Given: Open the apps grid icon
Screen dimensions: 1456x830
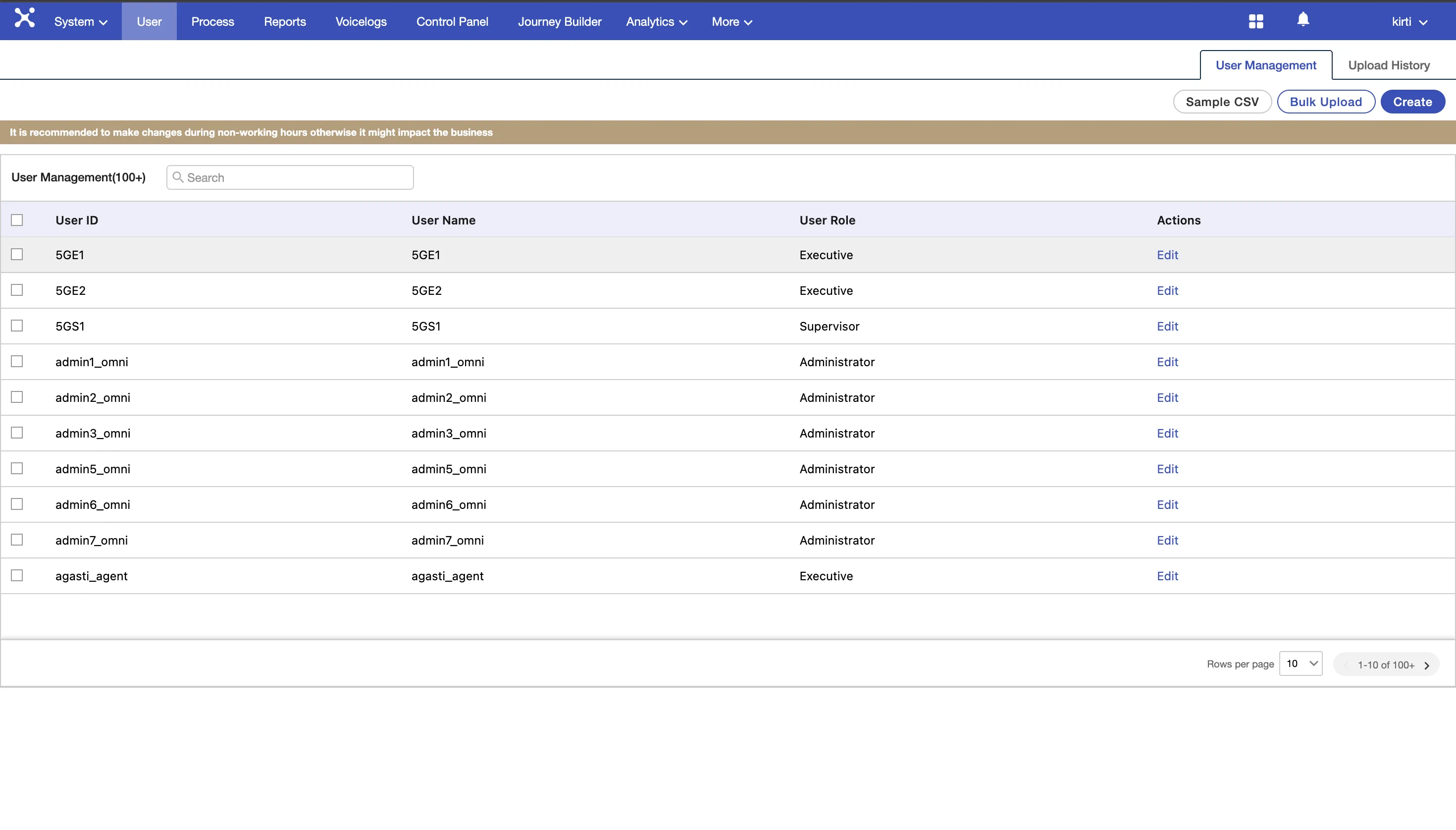Looking at the screenshot, I should [1256, 22].
